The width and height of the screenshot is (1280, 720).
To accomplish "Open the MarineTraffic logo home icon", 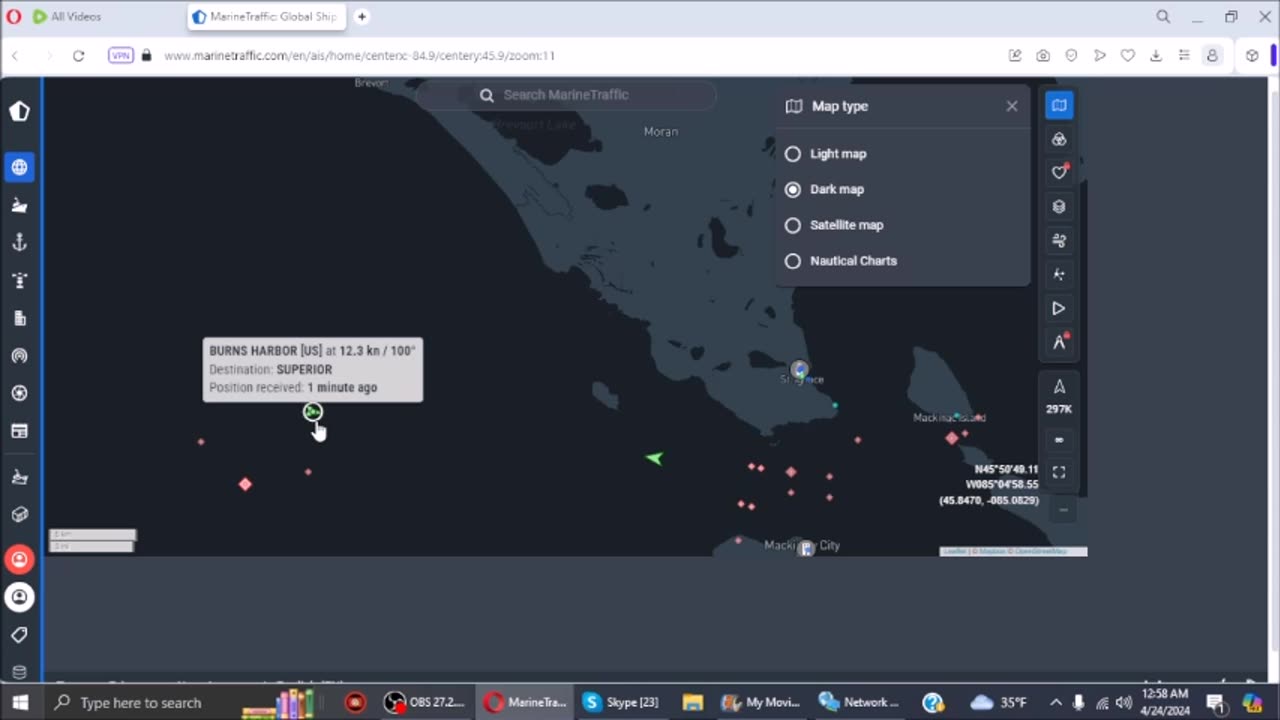I will point(20,111).
